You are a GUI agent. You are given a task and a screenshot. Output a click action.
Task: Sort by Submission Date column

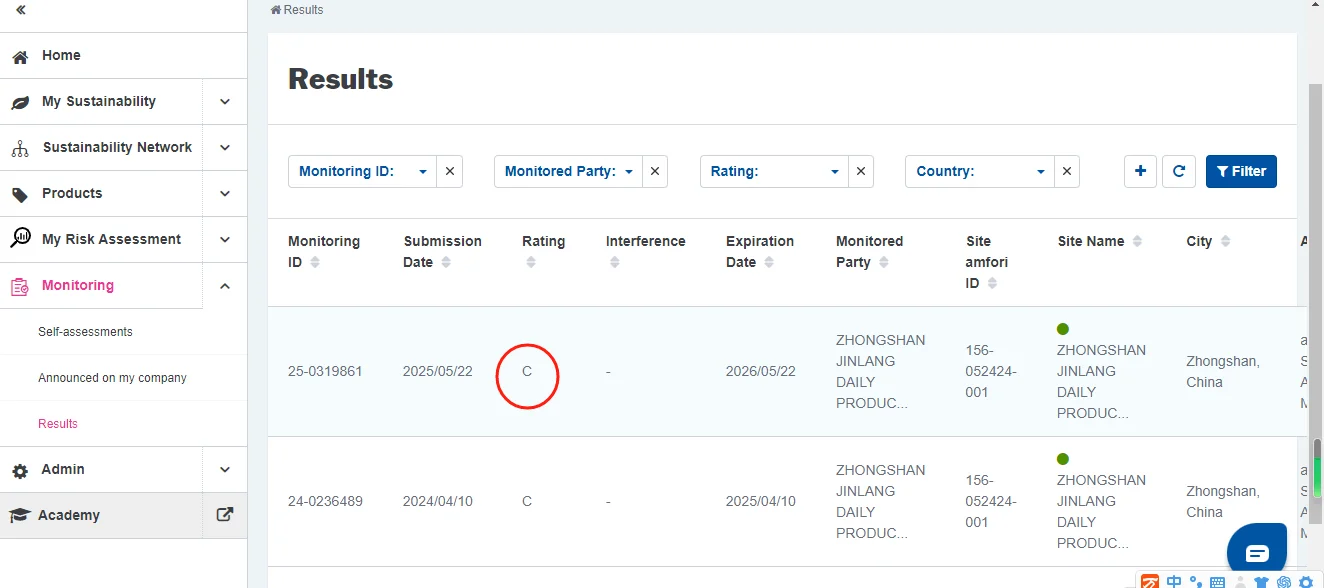446,262
